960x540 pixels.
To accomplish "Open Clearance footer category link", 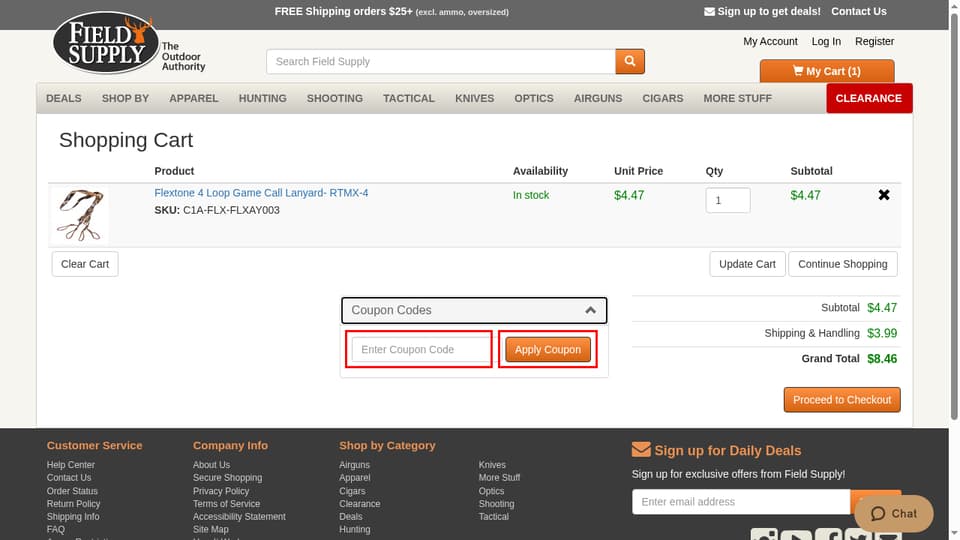I will [x=360, y=504].
